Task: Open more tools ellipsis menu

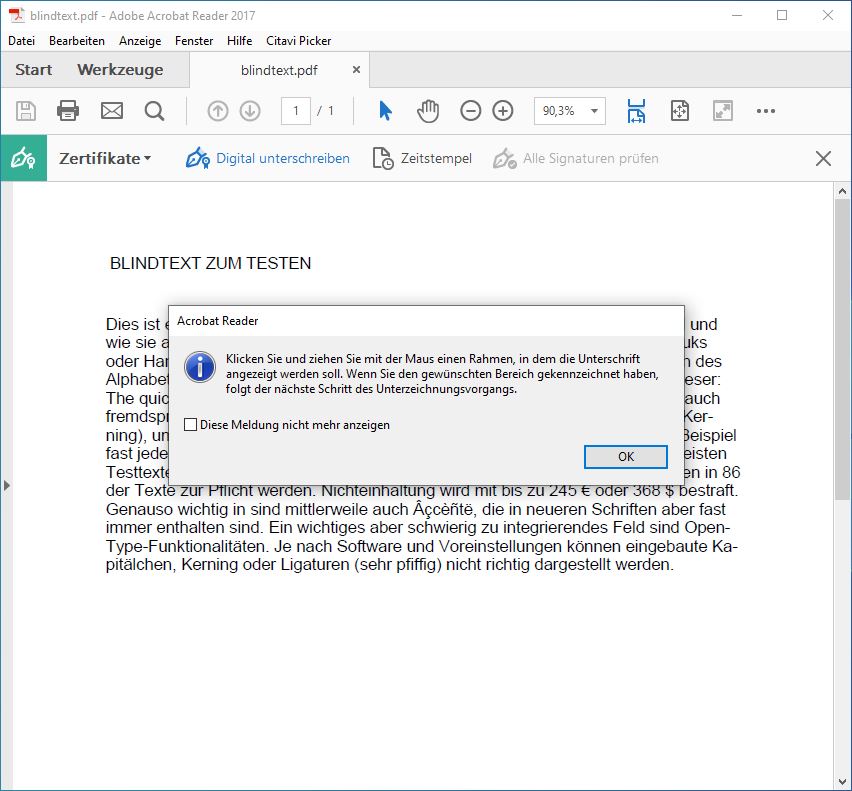Action: pyautogui.click(x=766, y=111)
